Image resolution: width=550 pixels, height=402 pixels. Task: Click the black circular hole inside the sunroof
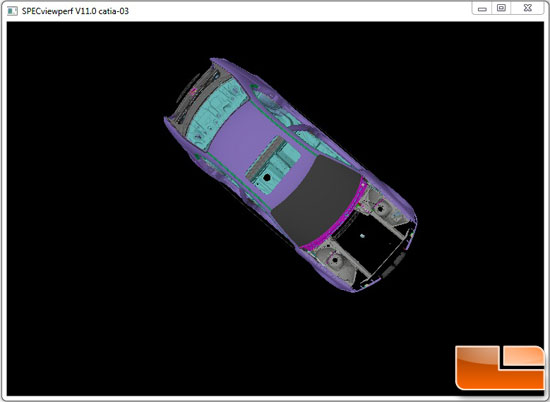267,177
